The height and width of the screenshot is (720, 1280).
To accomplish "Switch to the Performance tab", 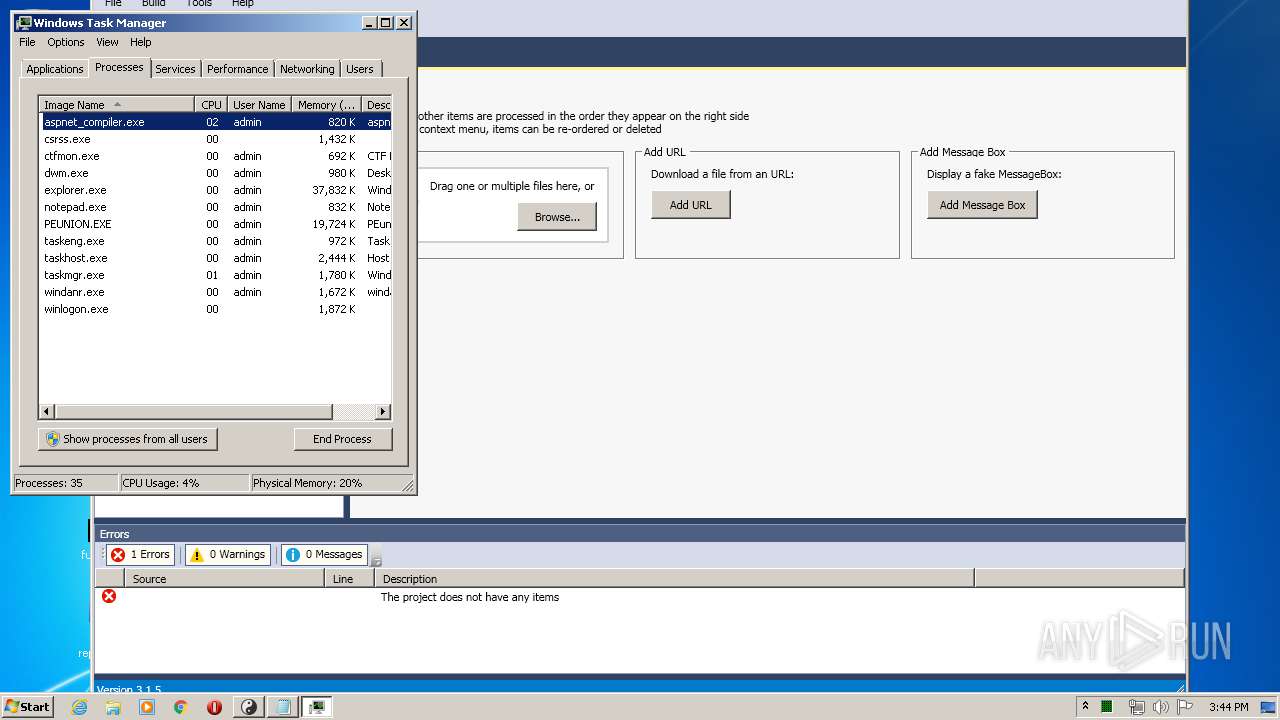I will 238,69.
